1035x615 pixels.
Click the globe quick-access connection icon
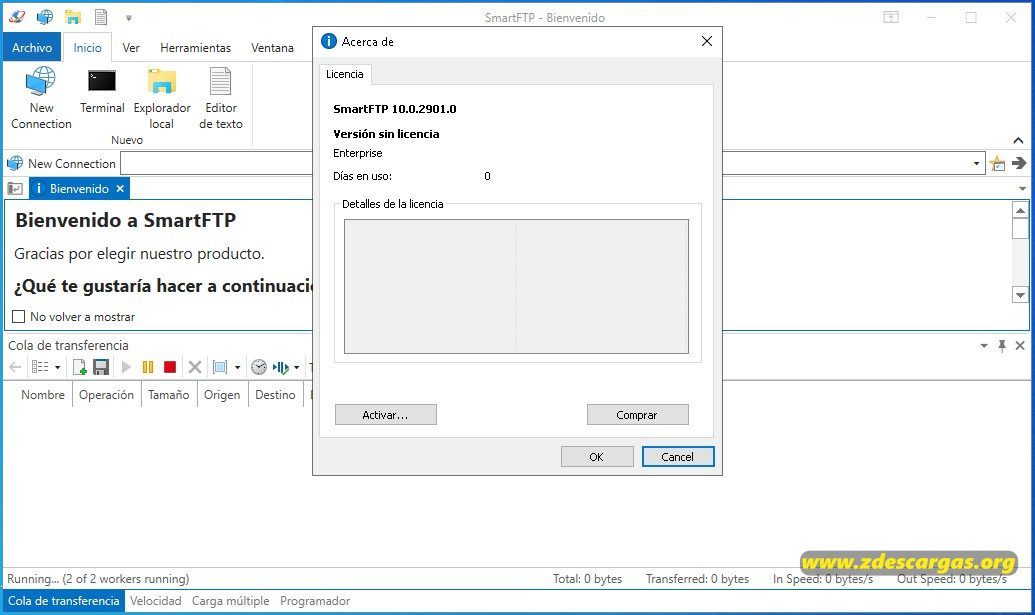pos(45,17)
